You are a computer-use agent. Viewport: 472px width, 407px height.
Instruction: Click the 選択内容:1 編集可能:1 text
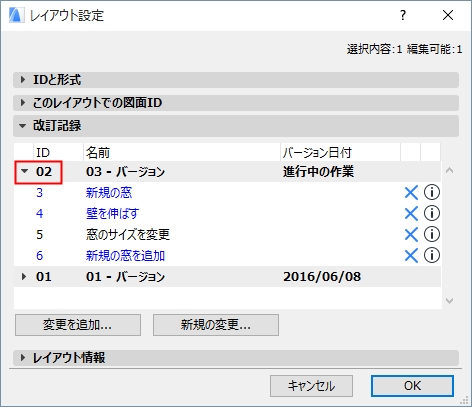click(x=404, y=49)
